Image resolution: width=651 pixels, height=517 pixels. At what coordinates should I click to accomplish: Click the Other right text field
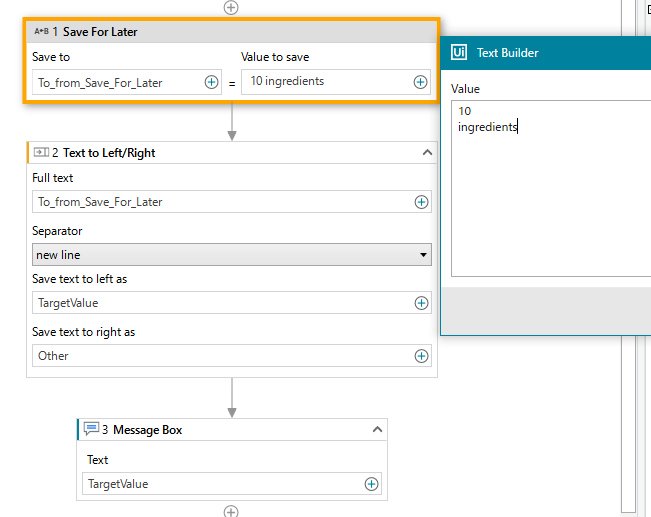(x=222, y=355)
